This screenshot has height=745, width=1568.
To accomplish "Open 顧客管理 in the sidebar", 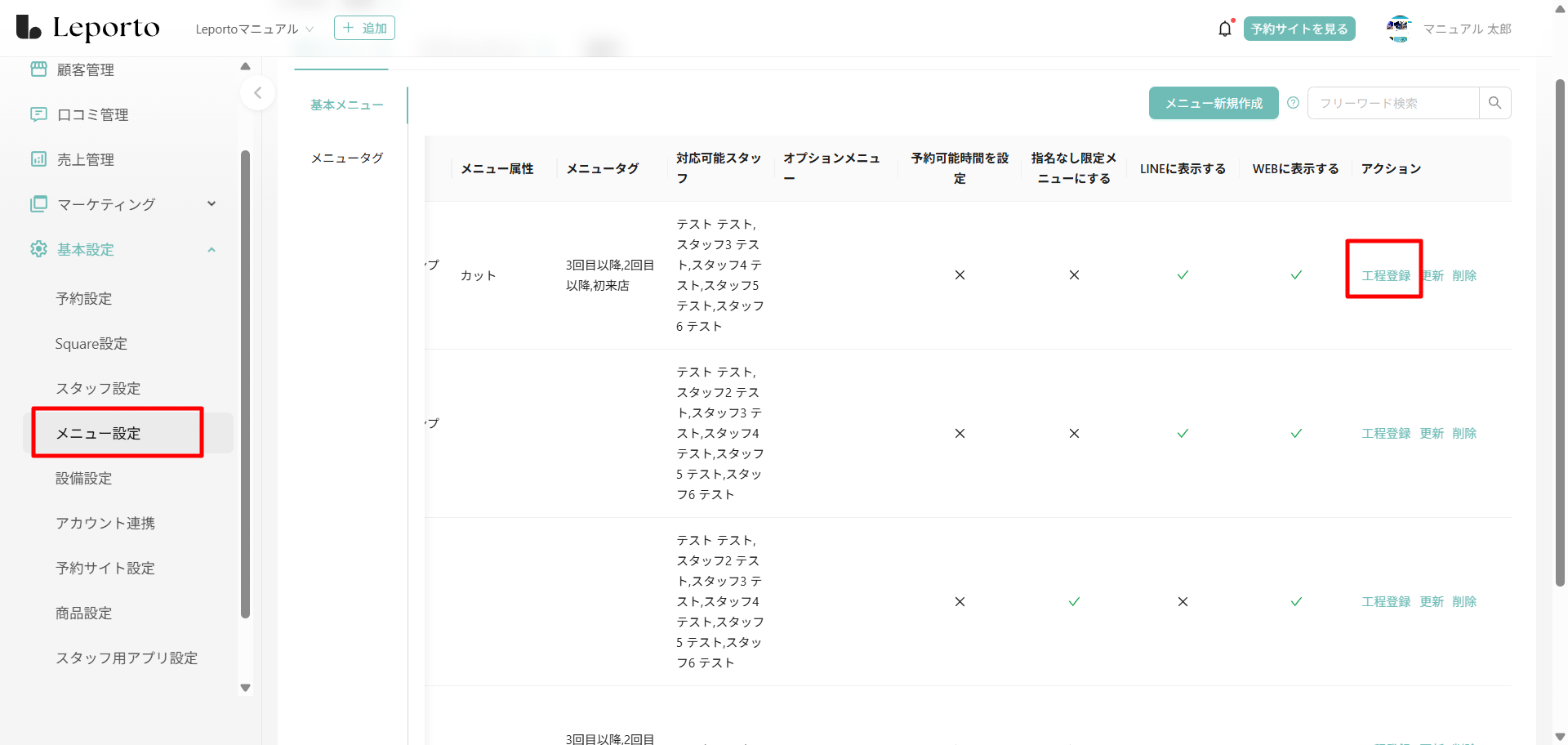I will tap(86, 69).
